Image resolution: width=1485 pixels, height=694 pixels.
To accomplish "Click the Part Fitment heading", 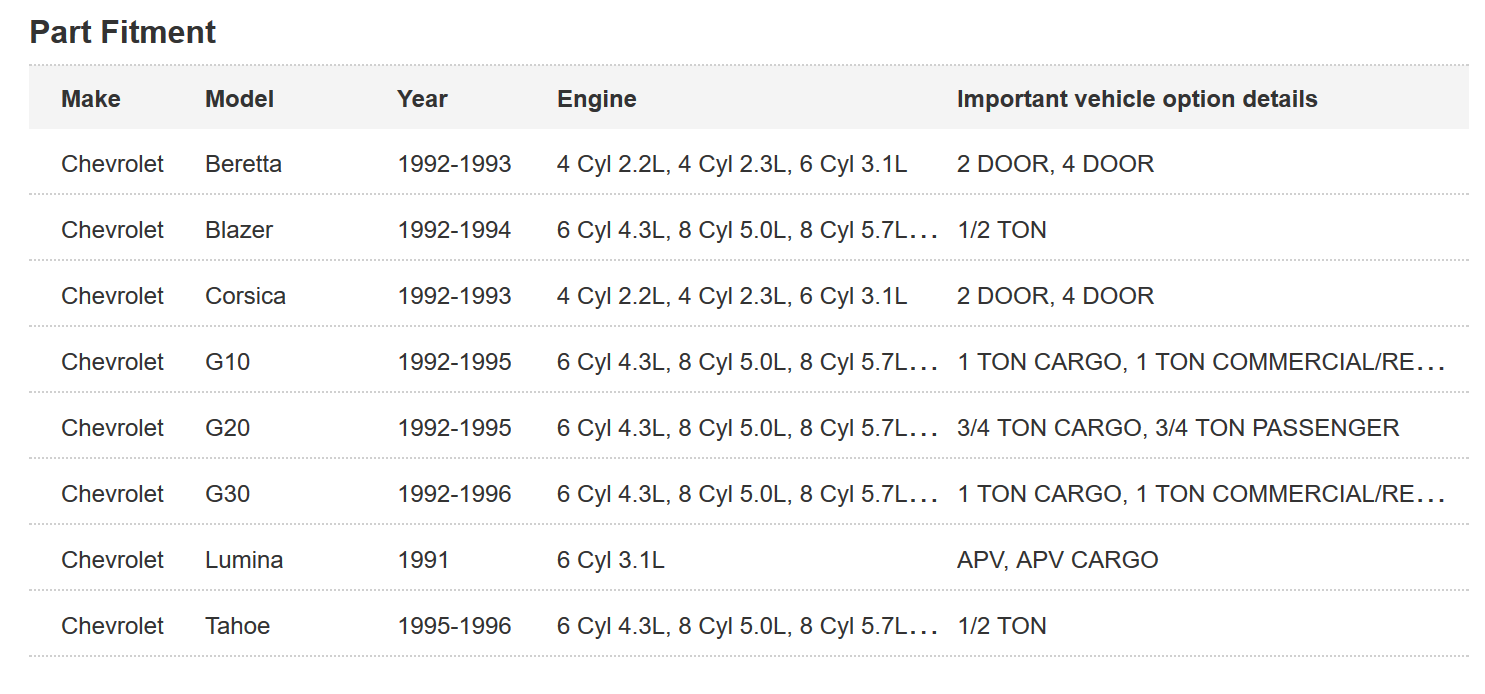I will 122,32.
